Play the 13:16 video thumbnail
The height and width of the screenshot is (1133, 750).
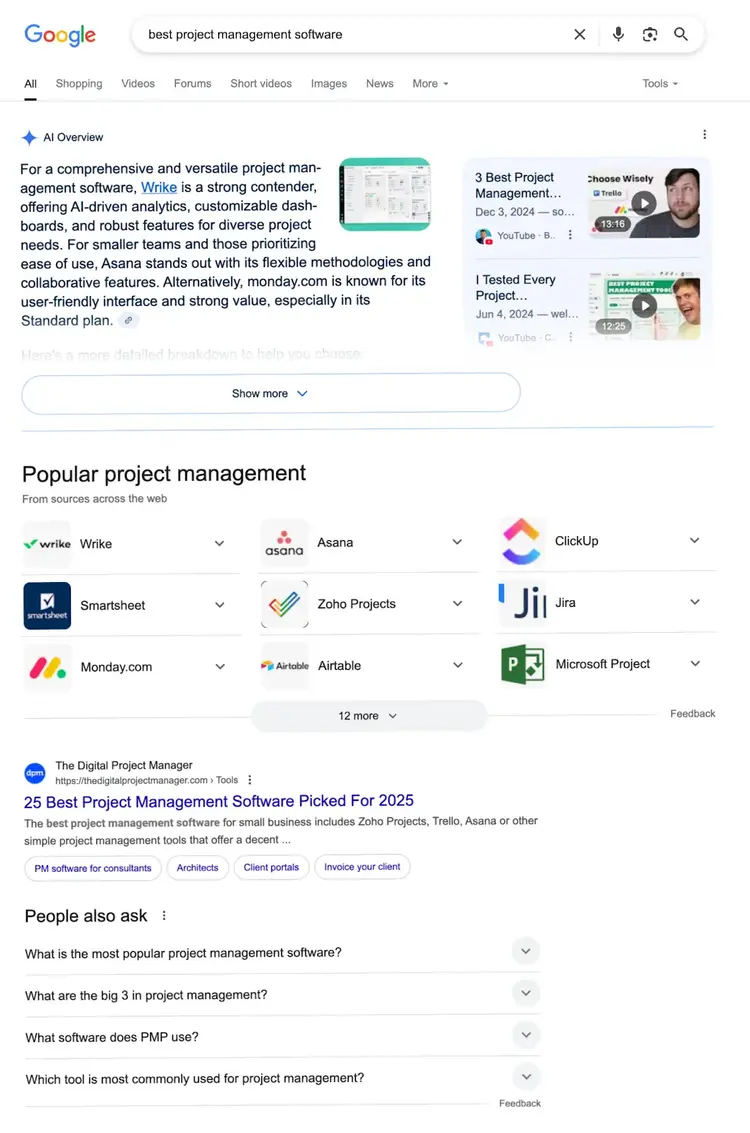click(644, 203)
